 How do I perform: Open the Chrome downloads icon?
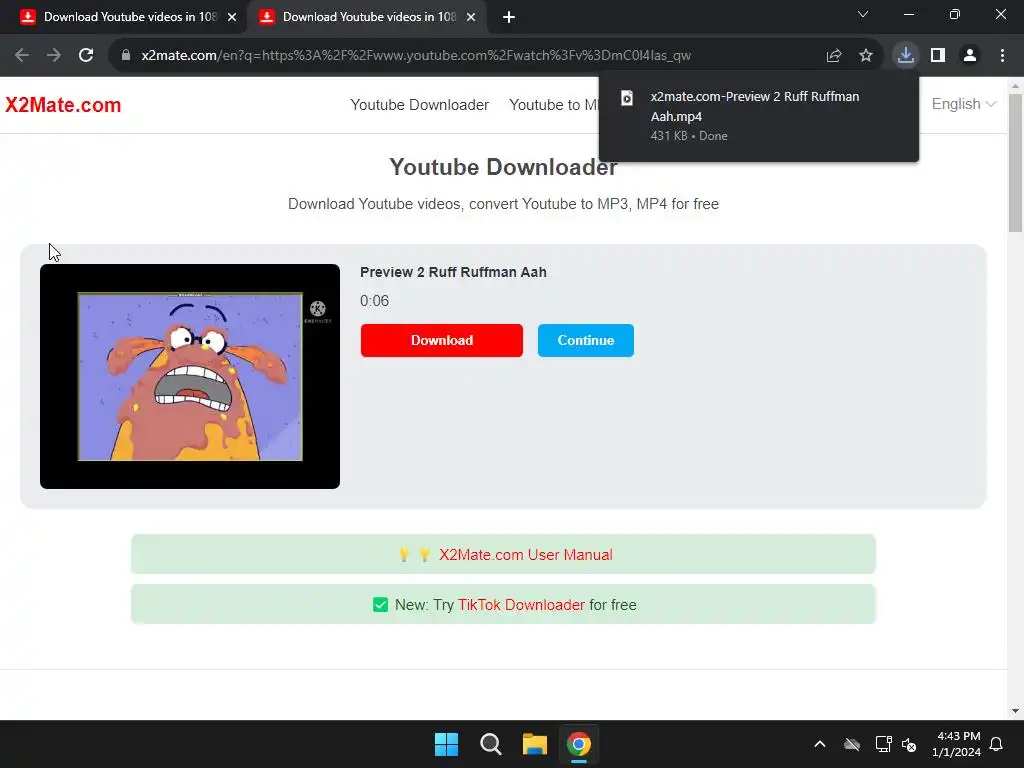coord(906,55)
